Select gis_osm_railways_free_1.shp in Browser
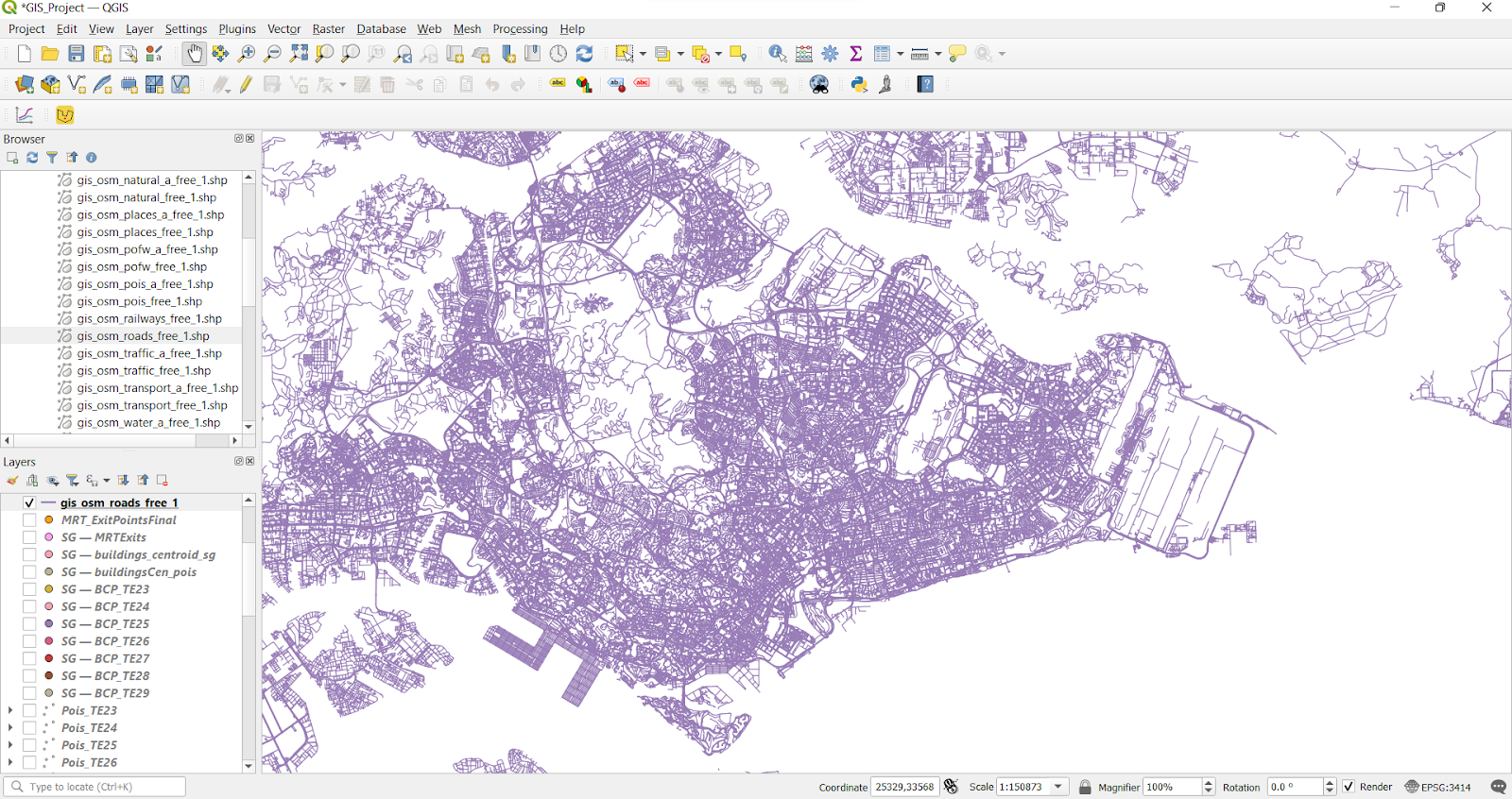This screenshot has height=799, width=1512. click(149, 319)
